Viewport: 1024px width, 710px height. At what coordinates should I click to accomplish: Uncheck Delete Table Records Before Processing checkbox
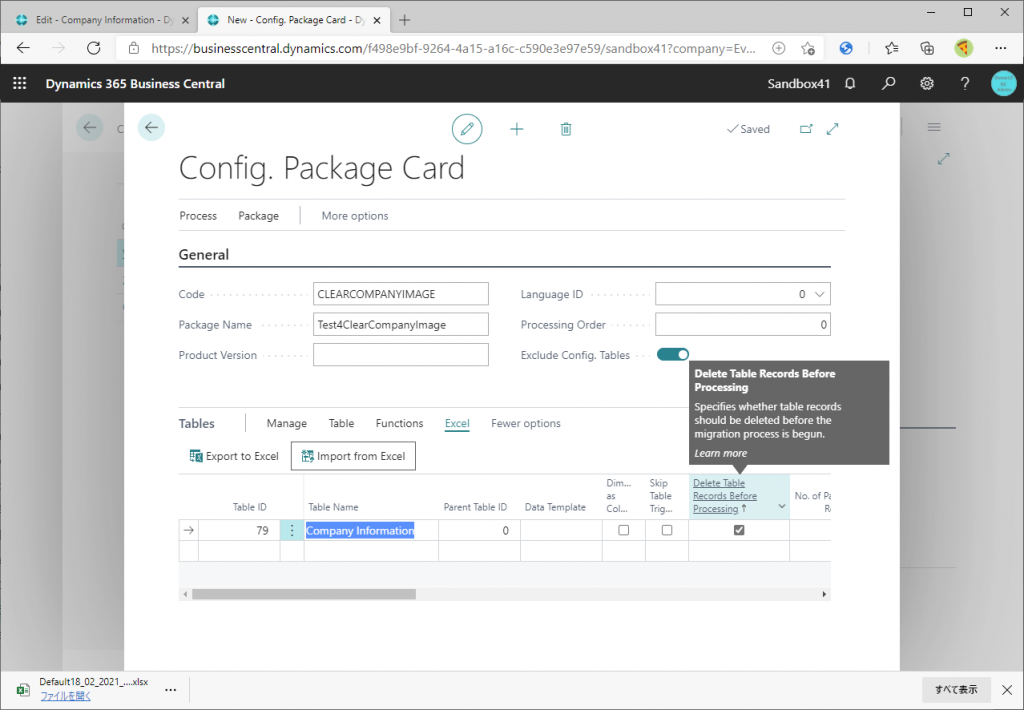pyautogui.click(x=739, y=530)
